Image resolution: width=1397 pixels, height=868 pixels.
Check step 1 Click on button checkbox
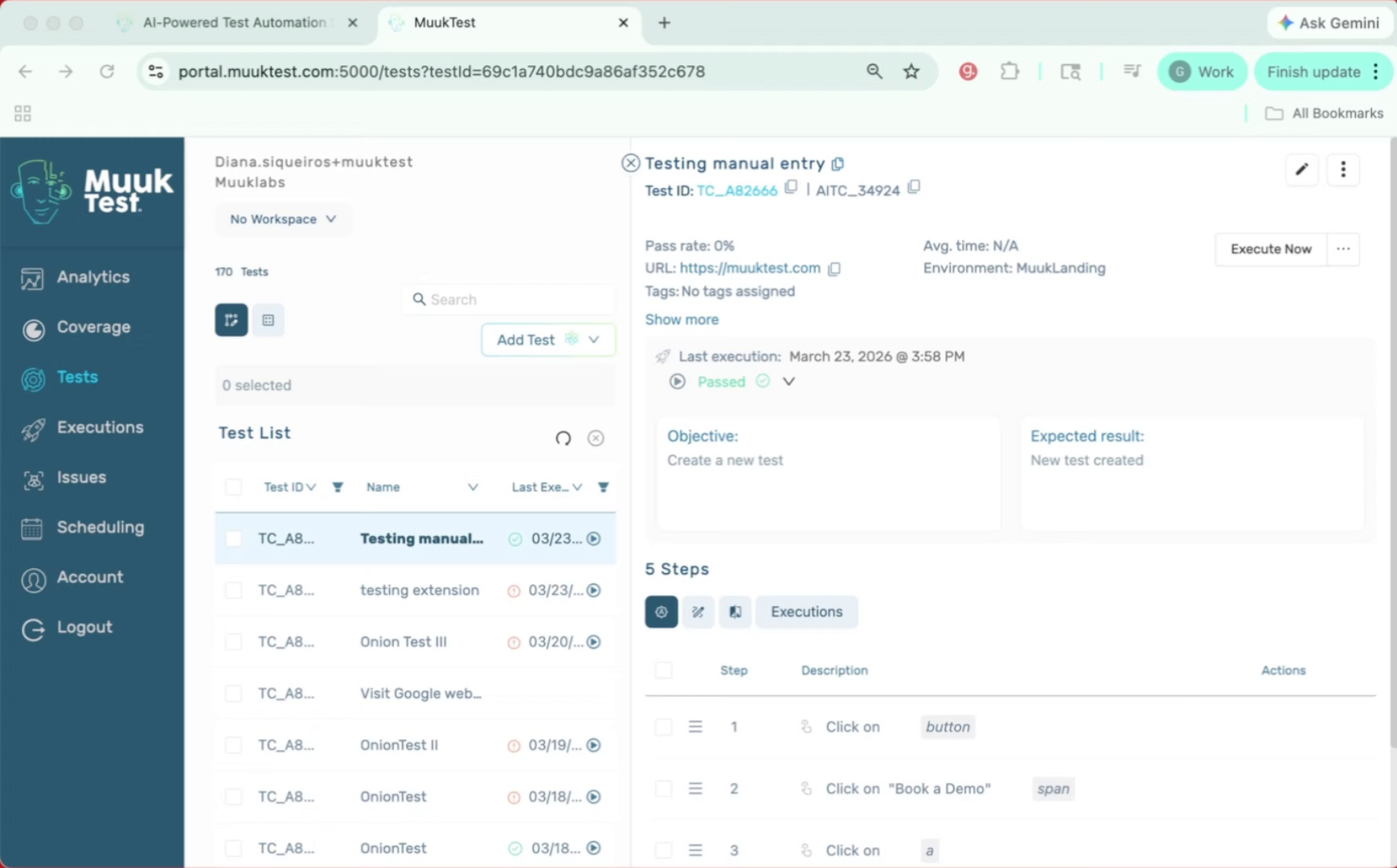click(x=663, y=727)
